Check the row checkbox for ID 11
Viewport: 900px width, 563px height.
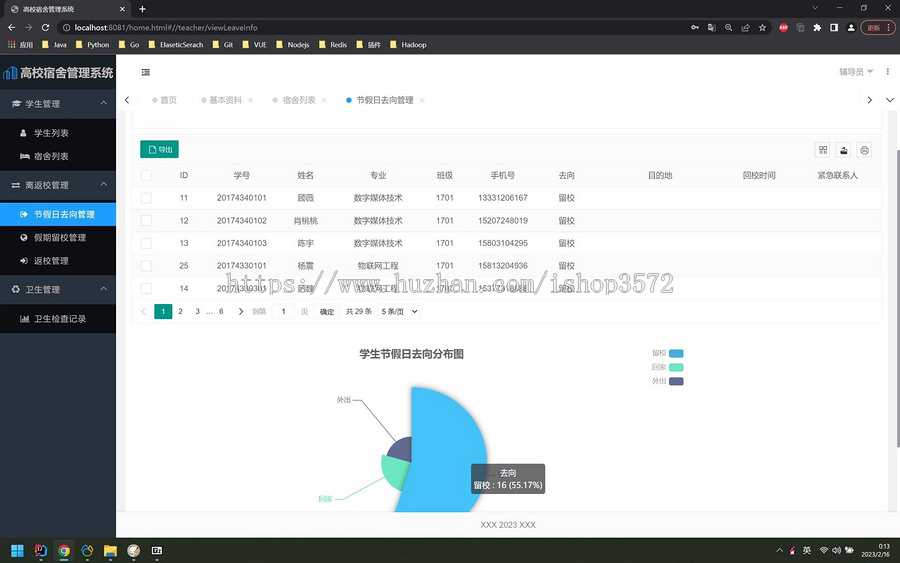146,198
